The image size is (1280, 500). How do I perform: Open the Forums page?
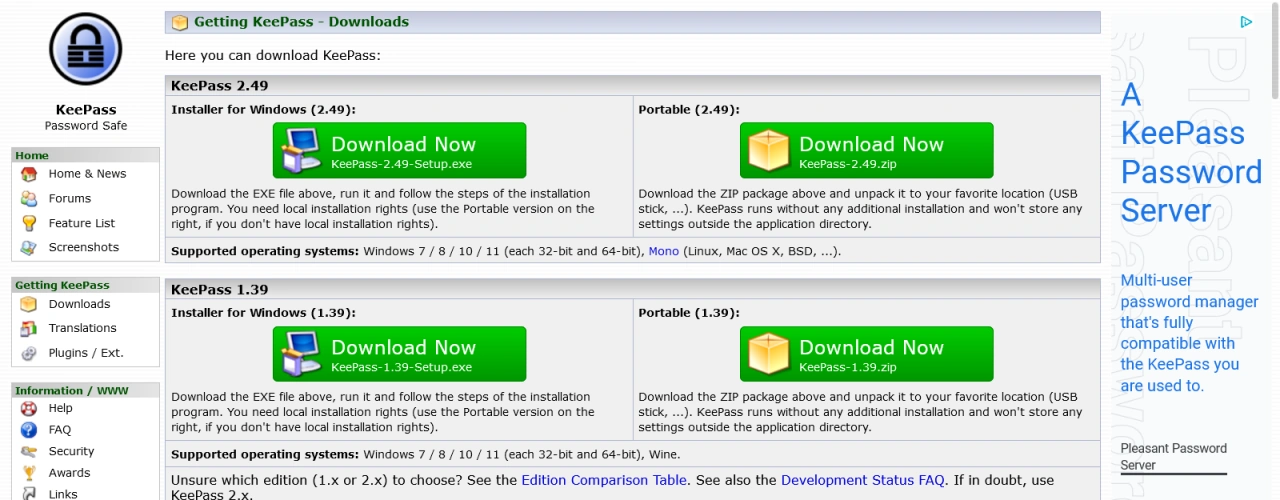tap(70, 198)
